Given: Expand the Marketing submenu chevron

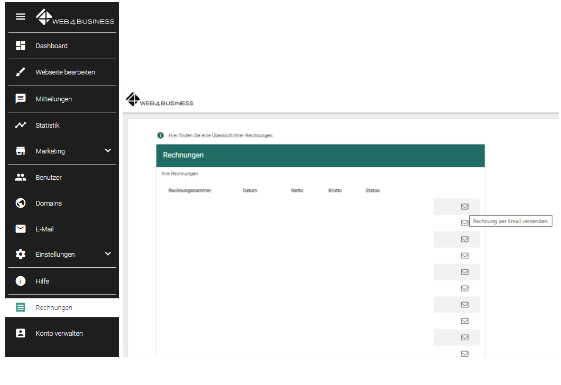Looking at the screenshot, I should [x=108, y=151].
